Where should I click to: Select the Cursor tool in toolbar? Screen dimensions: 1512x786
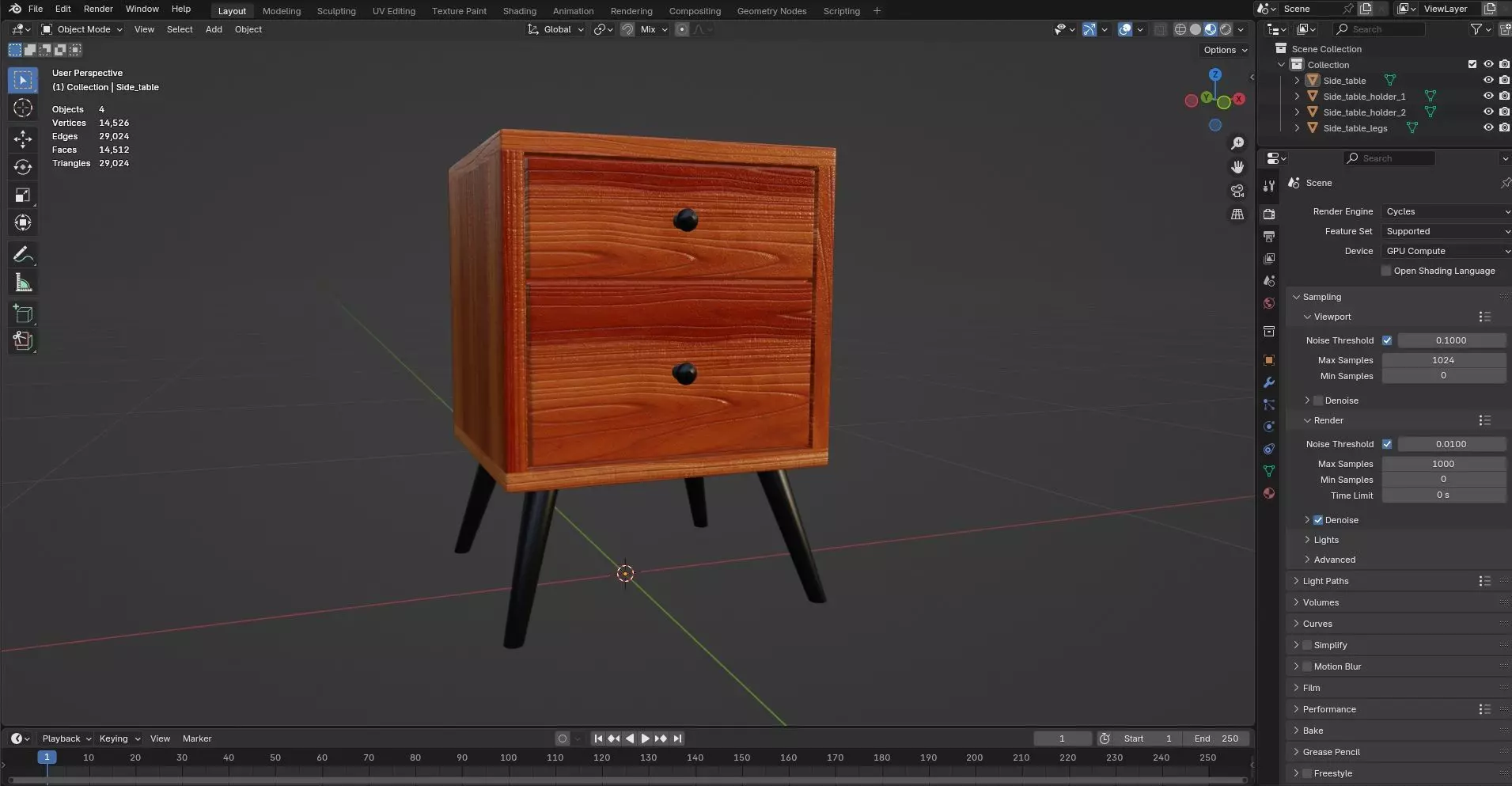coord(23,108)
